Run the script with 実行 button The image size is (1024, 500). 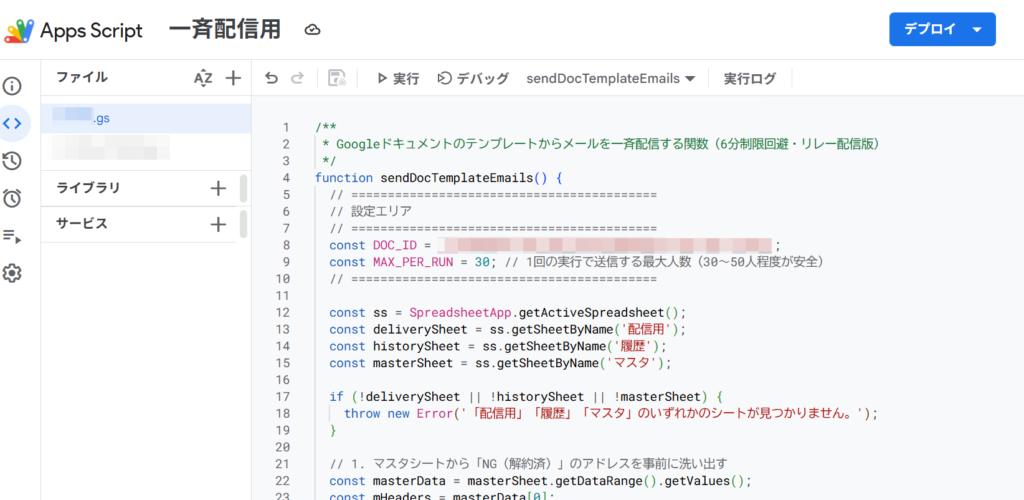point(398,79)
